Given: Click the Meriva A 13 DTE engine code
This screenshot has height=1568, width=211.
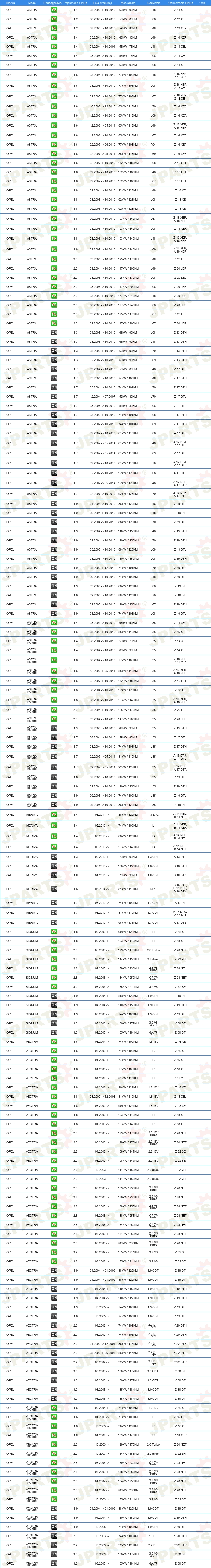Looking at the screenshot, I should [181, 857].
